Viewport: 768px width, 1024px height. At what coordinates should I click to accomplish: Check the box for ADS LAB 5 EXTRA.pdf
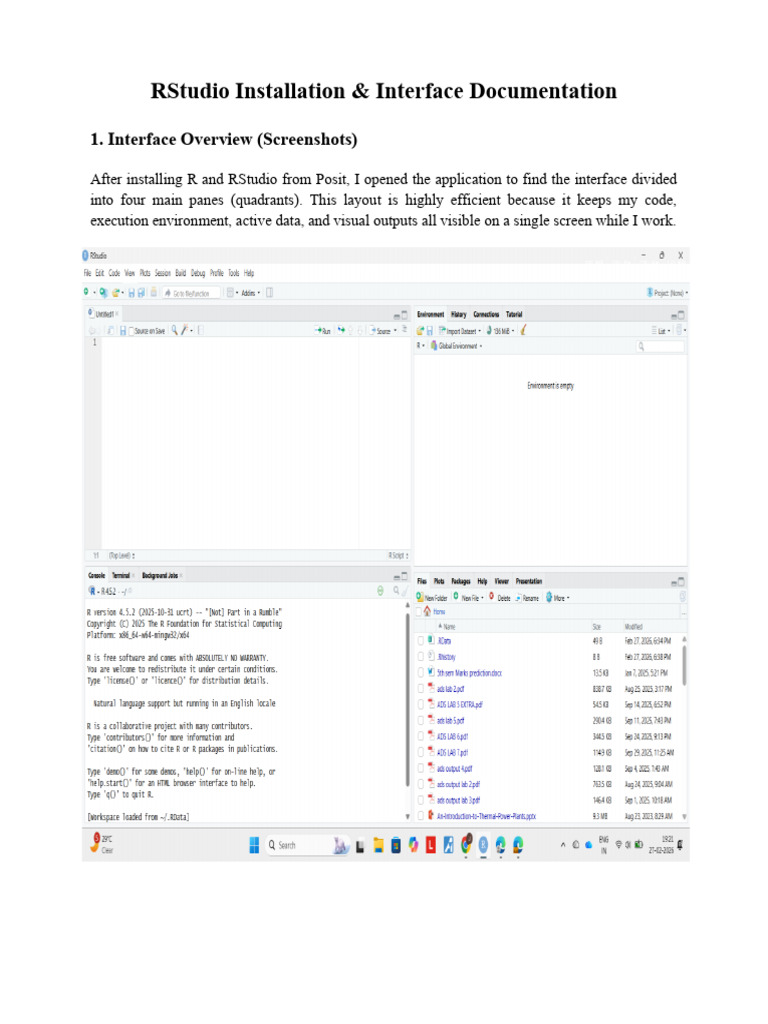(421, 704)
